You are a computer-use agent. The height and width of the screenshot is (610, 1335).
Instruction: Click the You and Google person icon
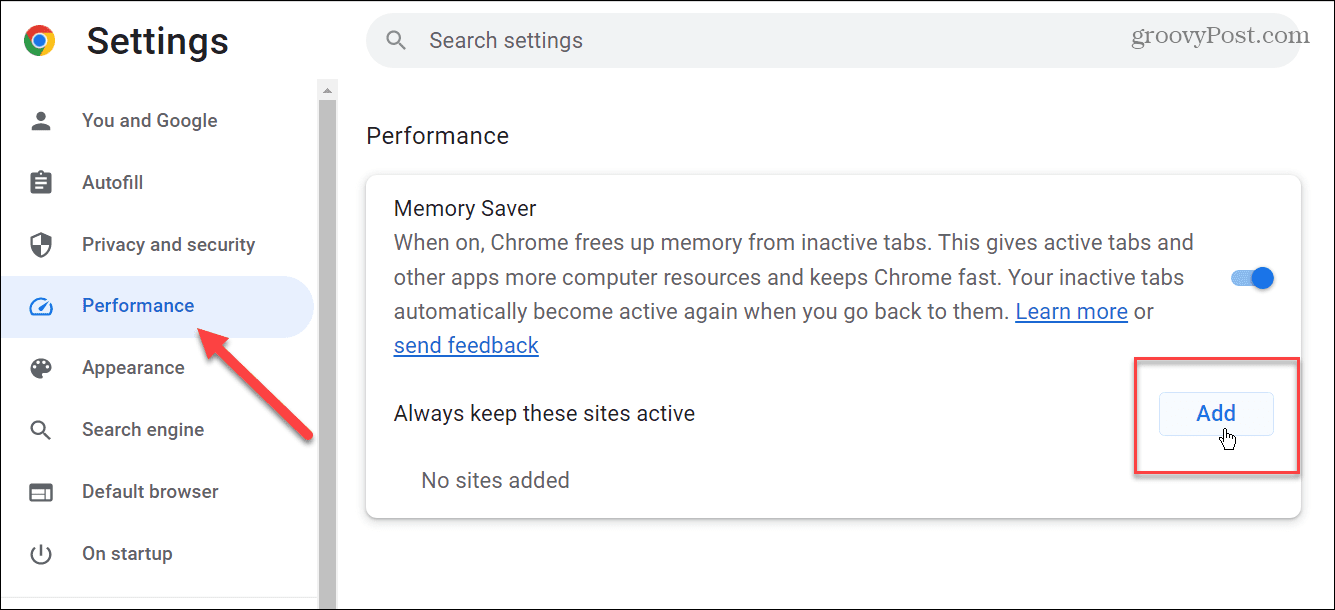coord(41,121)
